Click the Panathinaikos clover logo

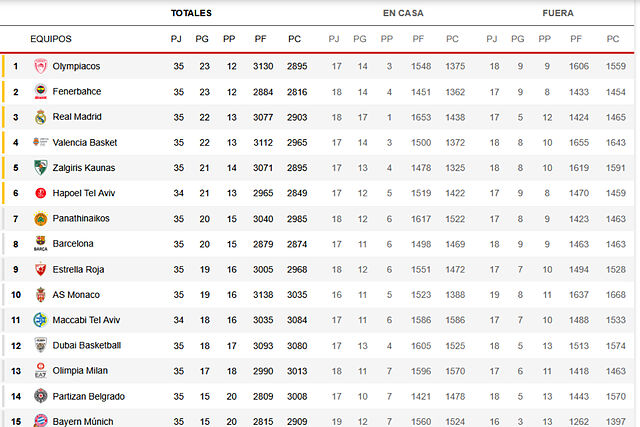point(40,218)
